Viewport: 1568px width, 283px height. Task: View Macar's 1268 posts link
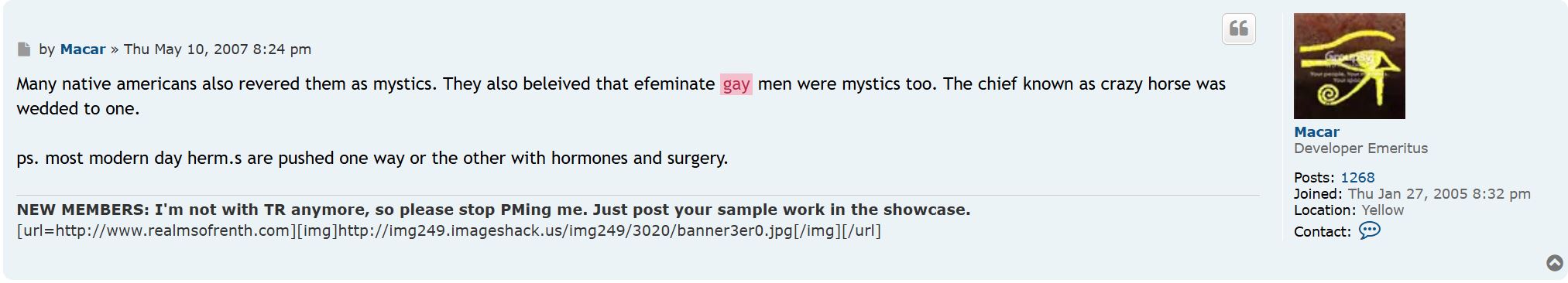click(1357, 178)
